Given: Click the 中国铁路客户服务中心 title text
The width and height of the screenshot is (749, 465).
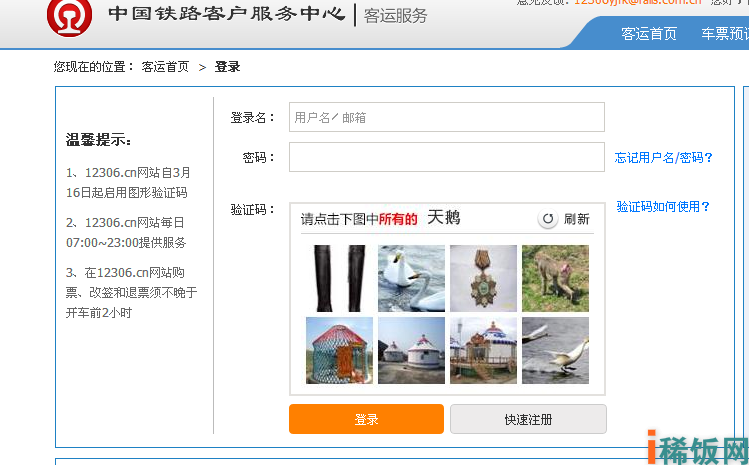Looking at the screenshot, I should [x=227, y=13].
